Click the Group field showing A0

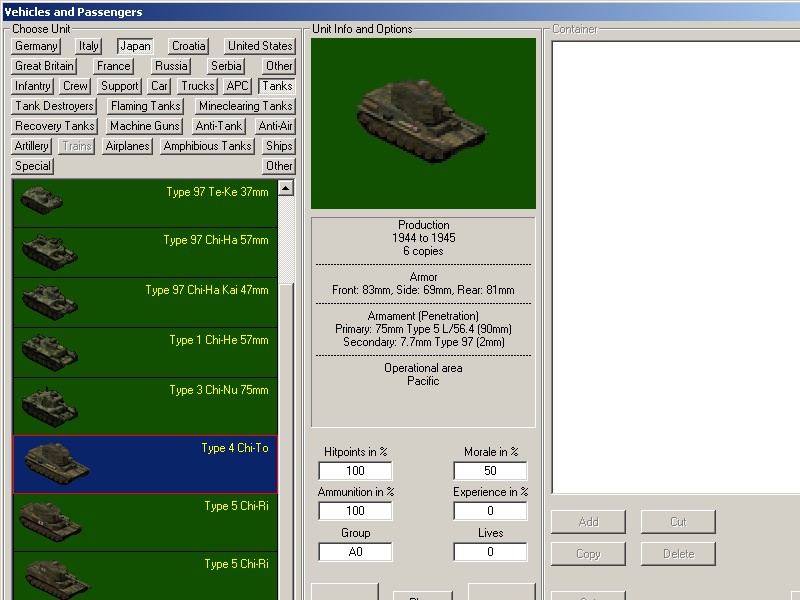pos(355,552)
